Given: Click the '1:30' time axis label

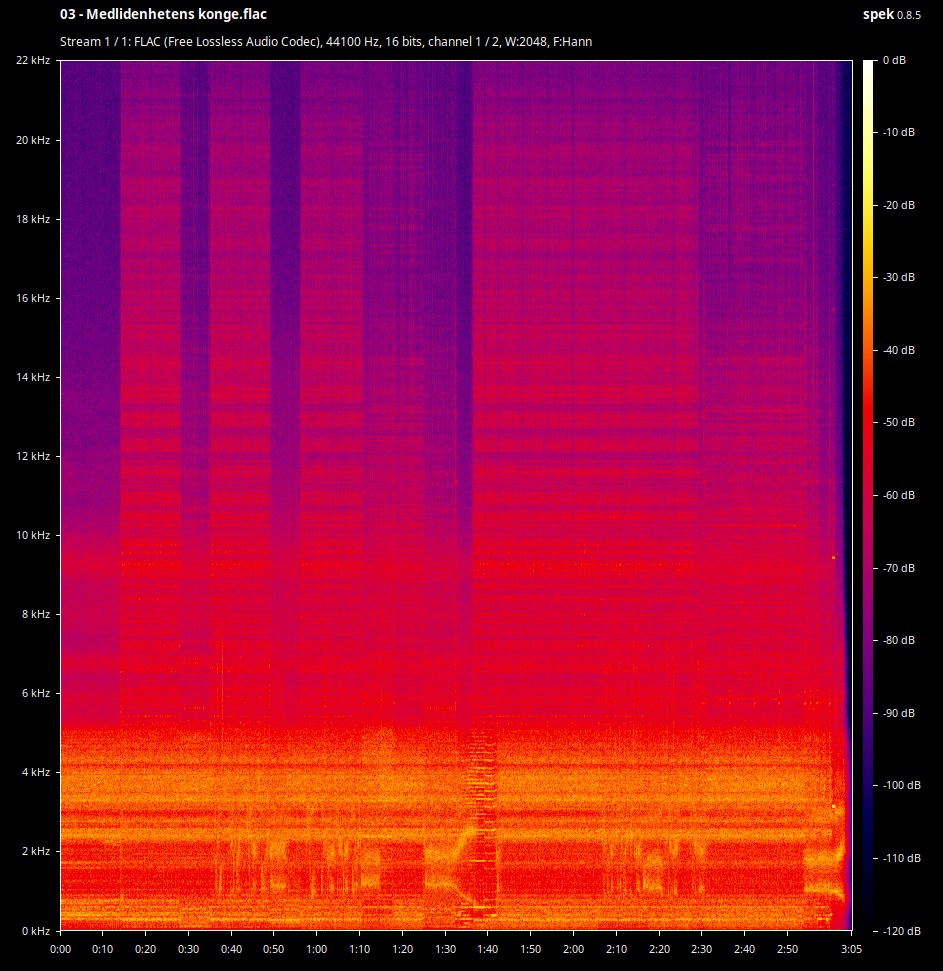Looking at the screenshot, I should [445, 949].
